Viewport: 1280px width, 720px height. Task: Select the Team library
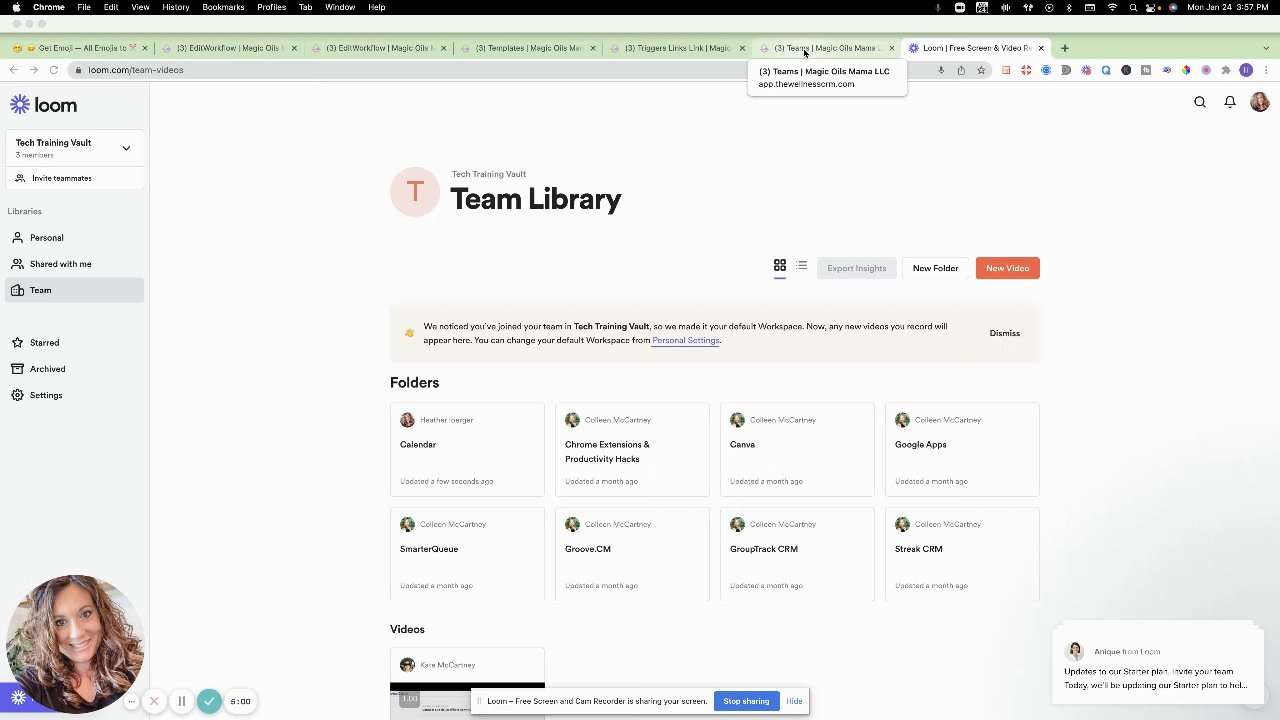click(x=74, y=290)
